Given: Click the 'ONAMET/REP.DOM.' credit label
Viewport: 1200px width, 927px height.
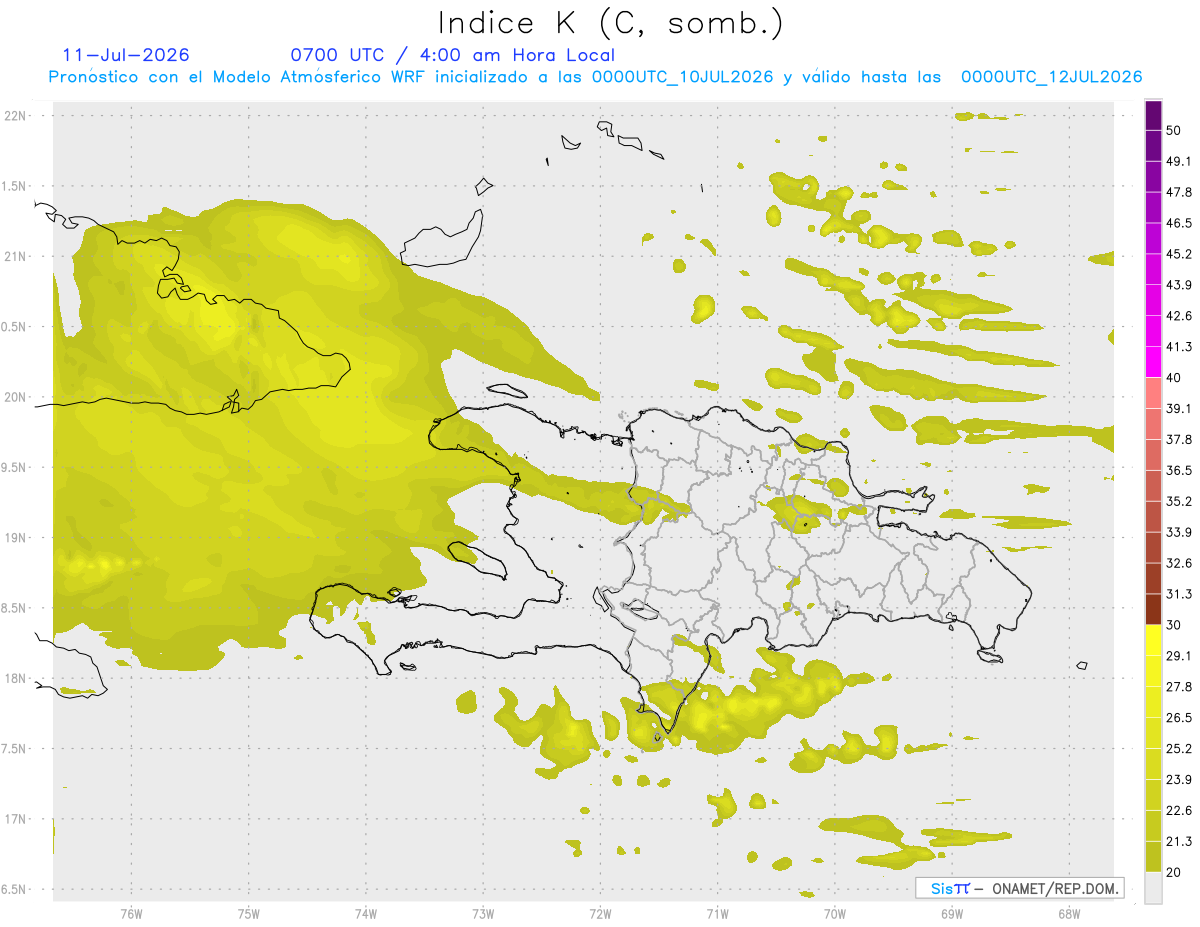Looking at the screenshot, I should 1055,888.
